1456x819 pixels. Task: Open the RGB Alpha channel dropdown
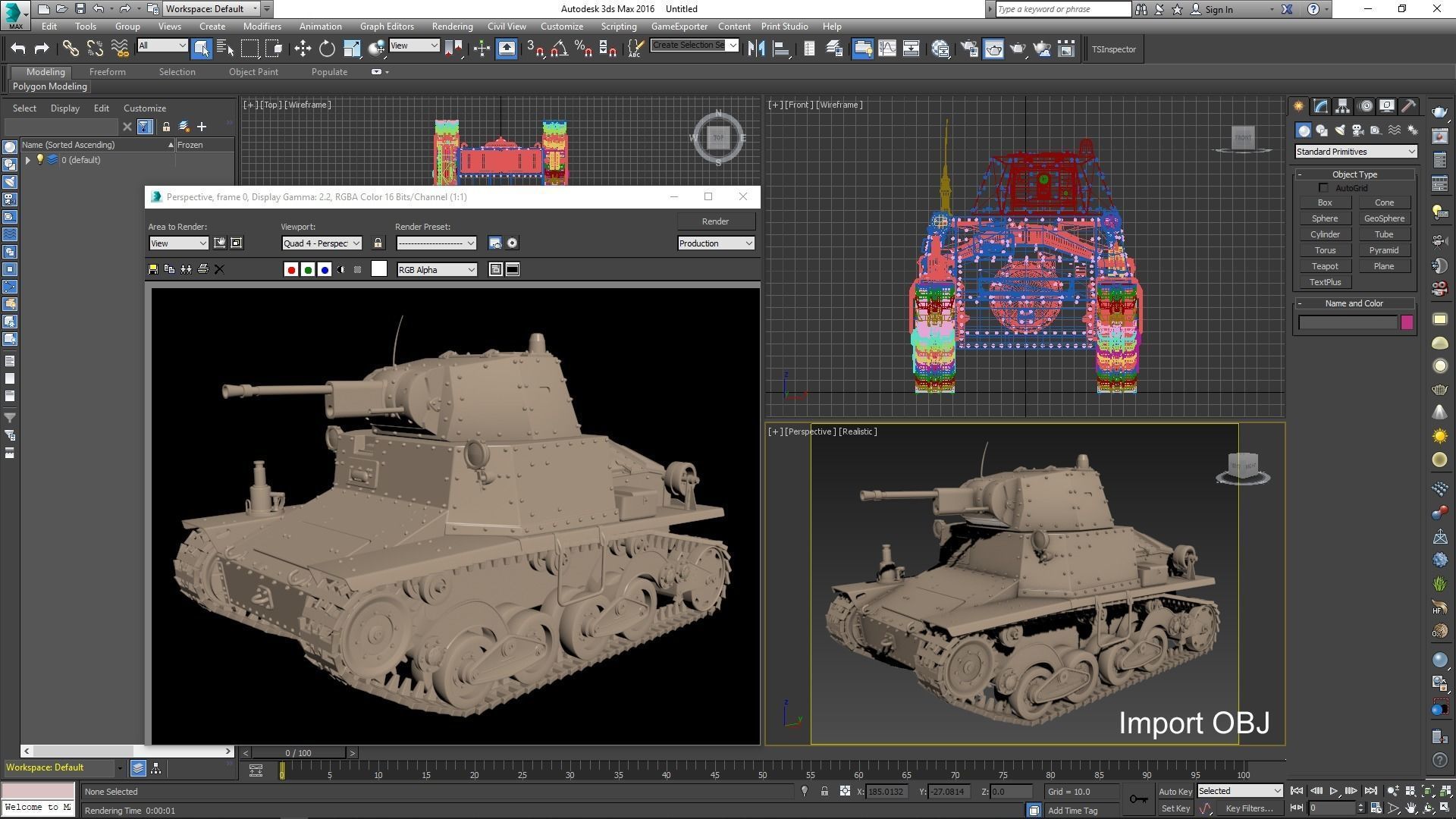pos(437,270)
